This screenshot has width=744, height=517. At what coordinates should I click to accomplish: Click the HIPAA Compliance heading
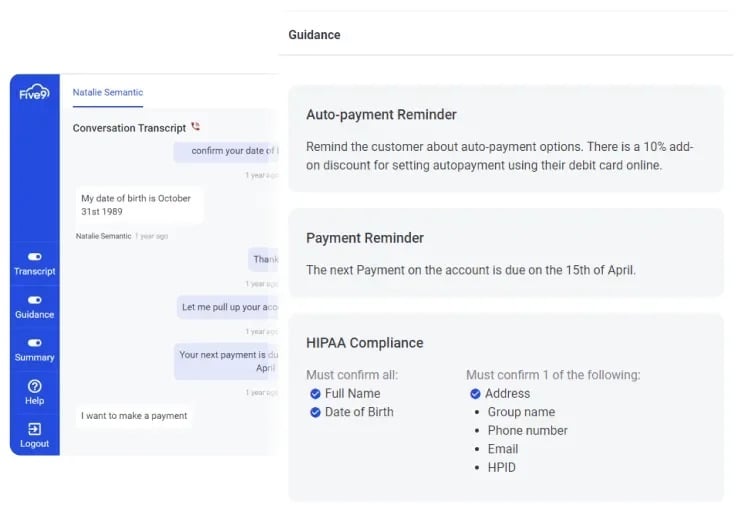coord(364,343)
